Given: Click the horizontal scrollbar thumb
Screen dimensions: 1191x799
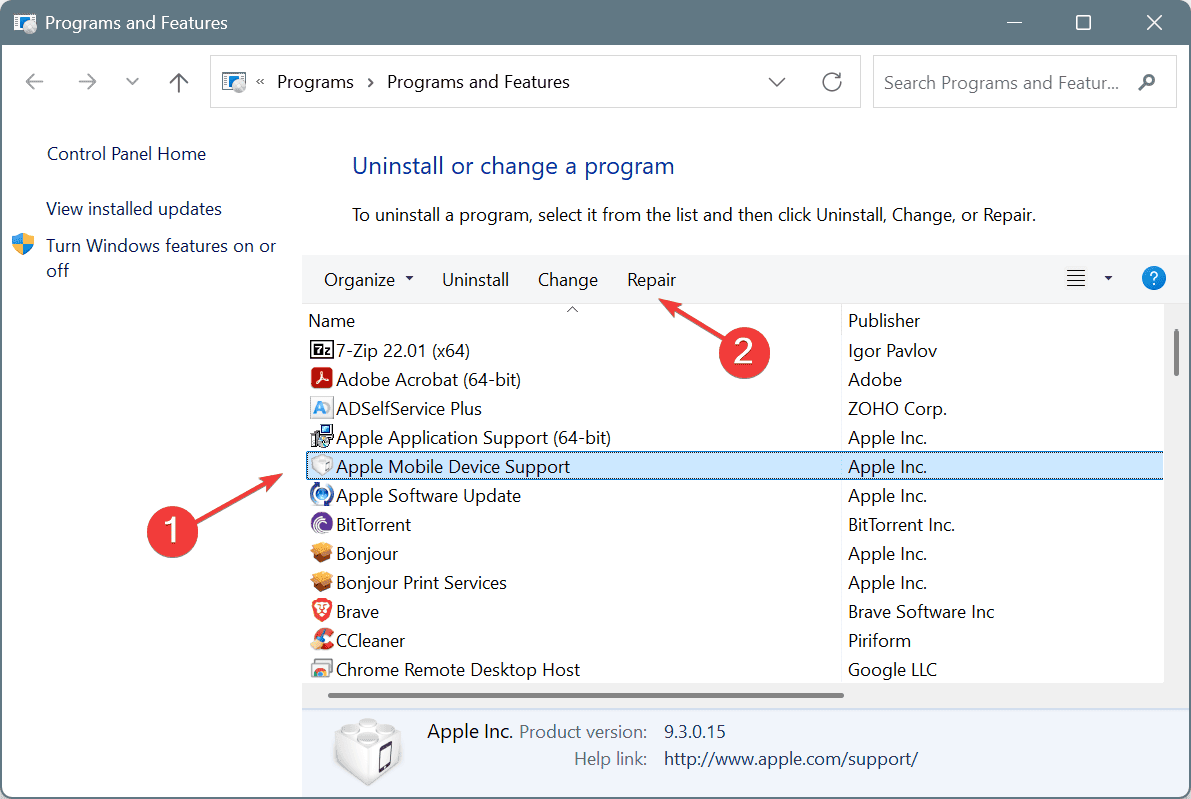Looking at the screenshot, I should click(x=586, y=695).
